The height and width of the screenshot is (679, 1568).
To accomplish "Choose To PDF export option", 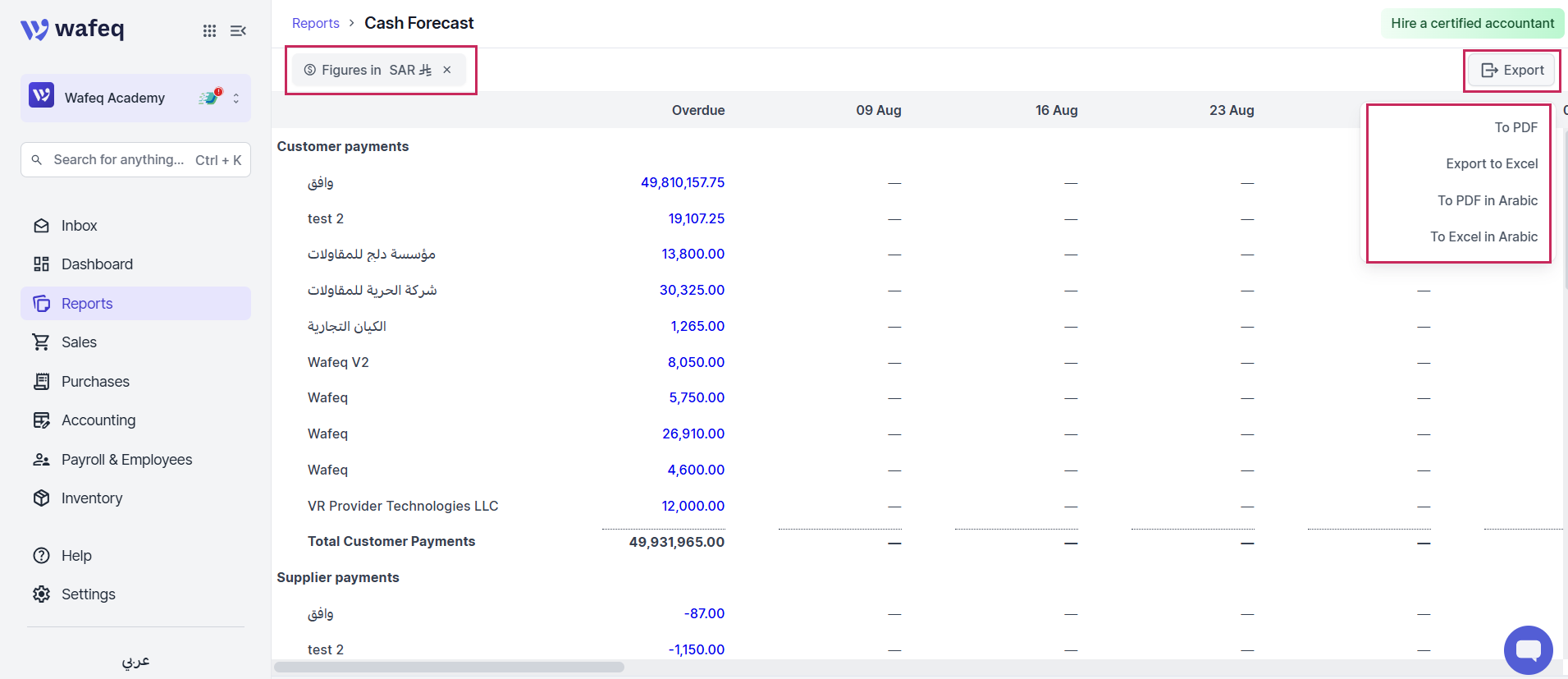I will (x=1516, y=127).
